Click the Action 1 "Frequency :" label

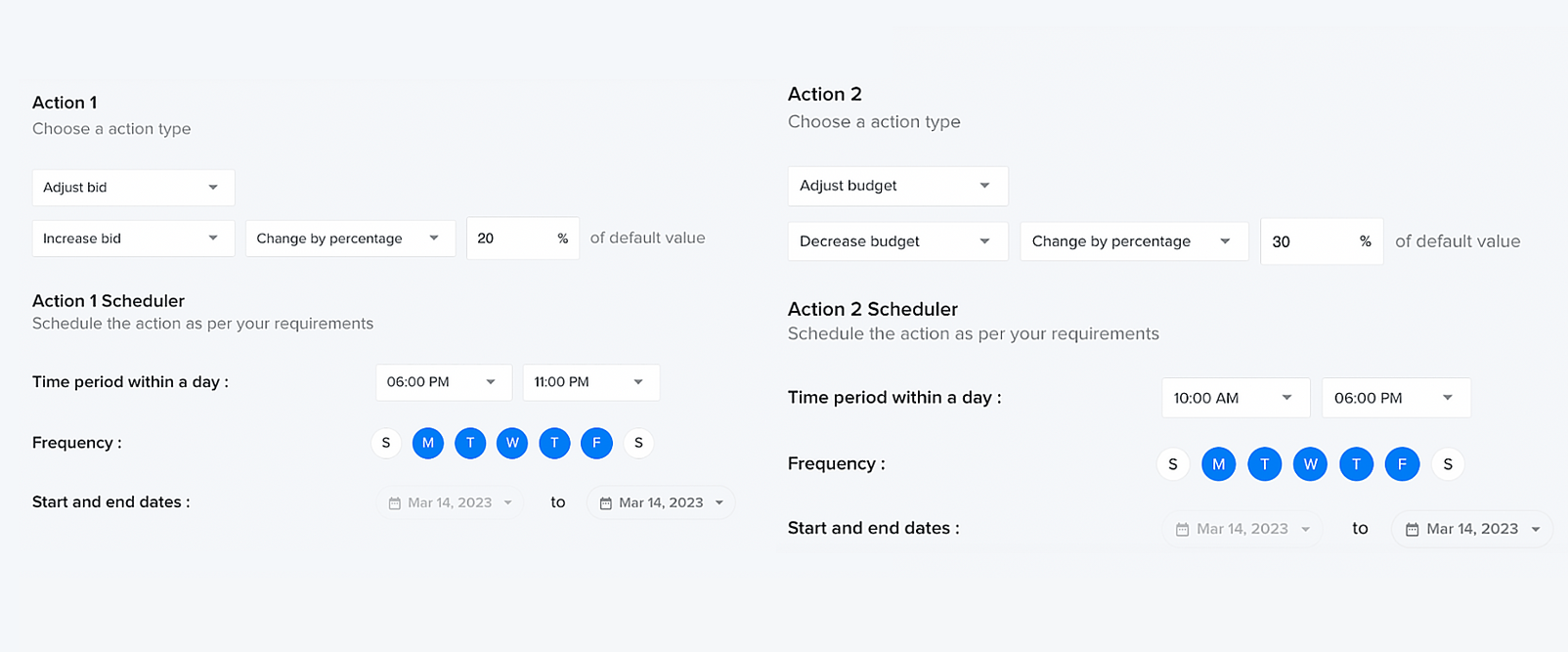click(77, 443)
